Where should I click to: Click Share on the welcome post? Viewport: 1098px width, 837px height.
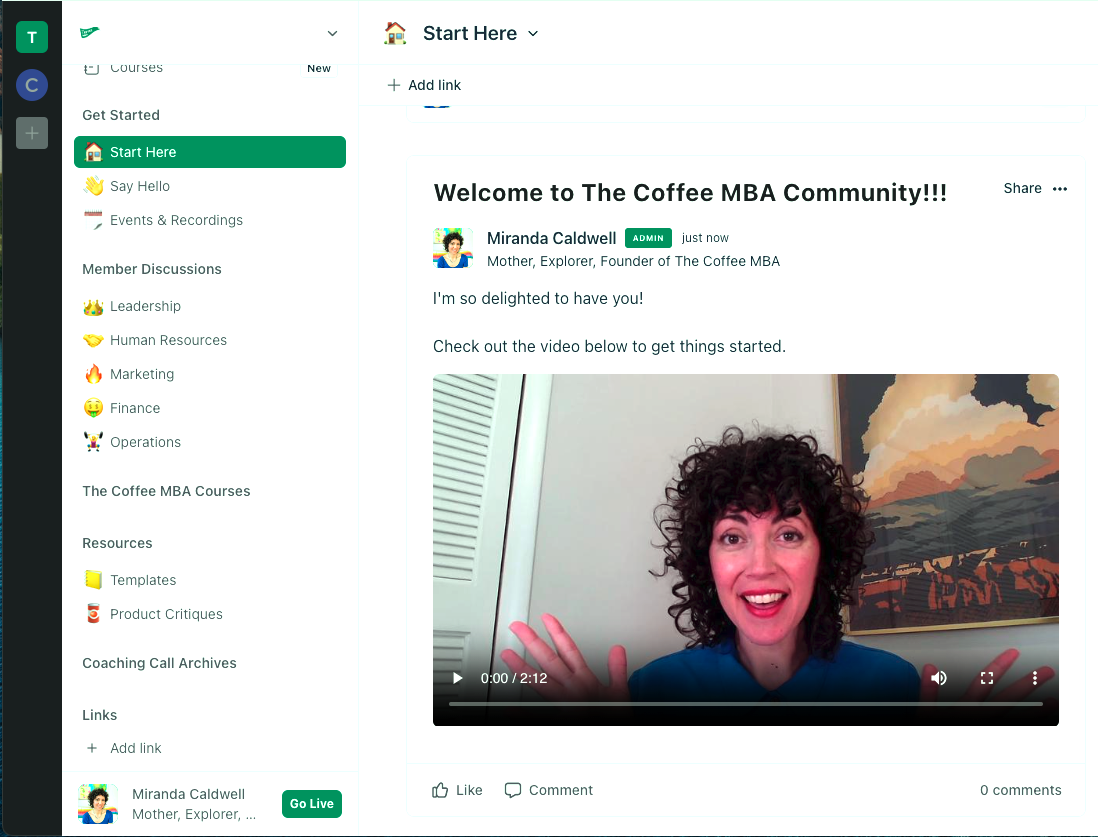(1022, 188)
